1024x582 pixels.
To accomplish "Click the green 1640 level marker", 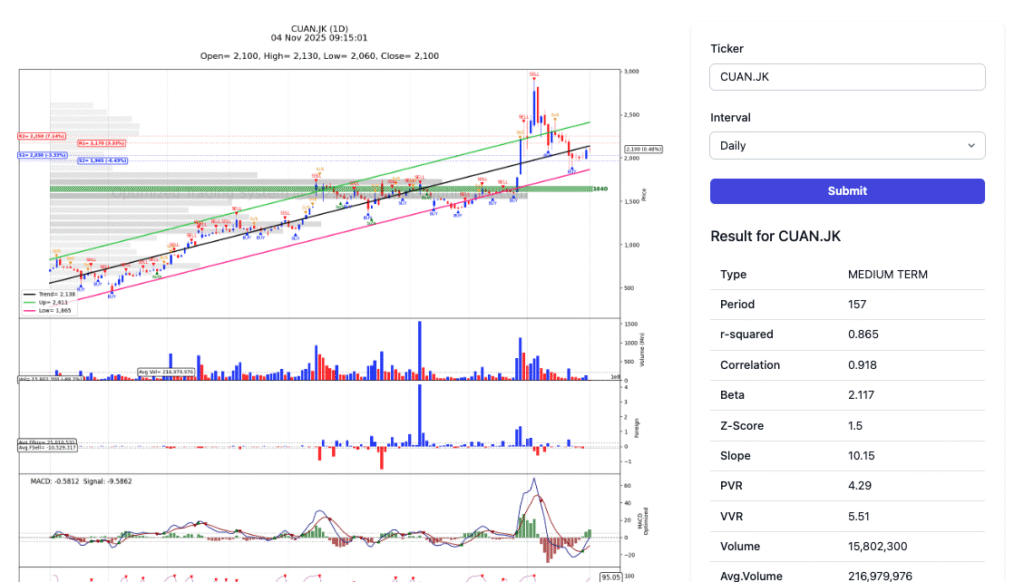I will (601, 188).
